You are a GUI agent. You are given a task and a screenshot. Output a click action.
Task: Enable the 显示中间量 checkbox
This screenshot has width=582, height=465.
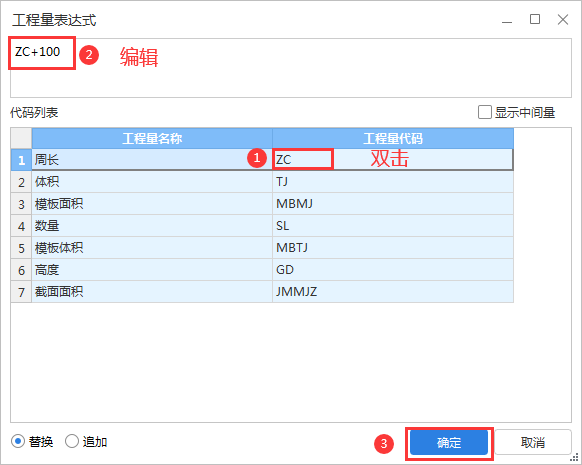(x=484, y=112)
